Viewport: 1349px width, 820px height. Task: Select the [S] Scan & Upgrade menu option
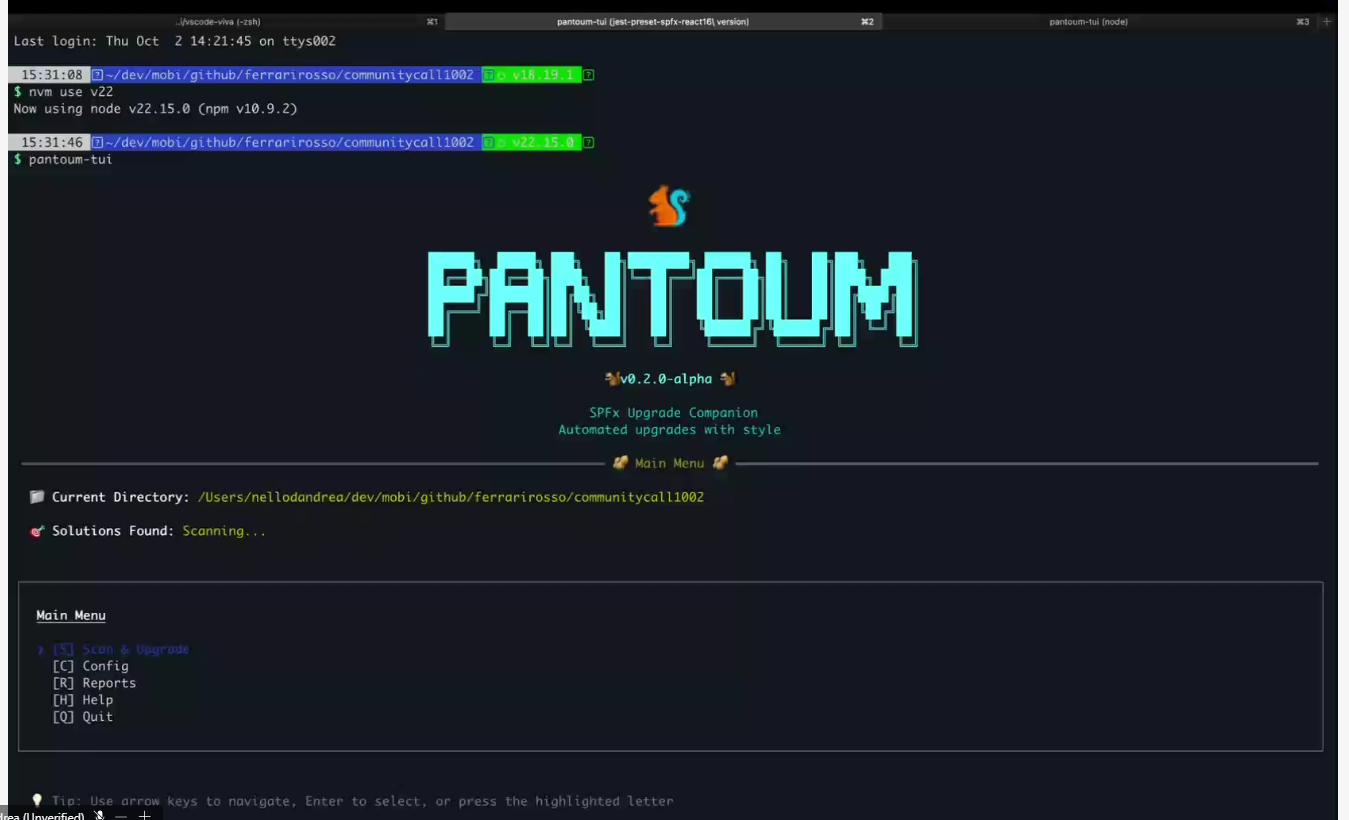coord(121,649)
